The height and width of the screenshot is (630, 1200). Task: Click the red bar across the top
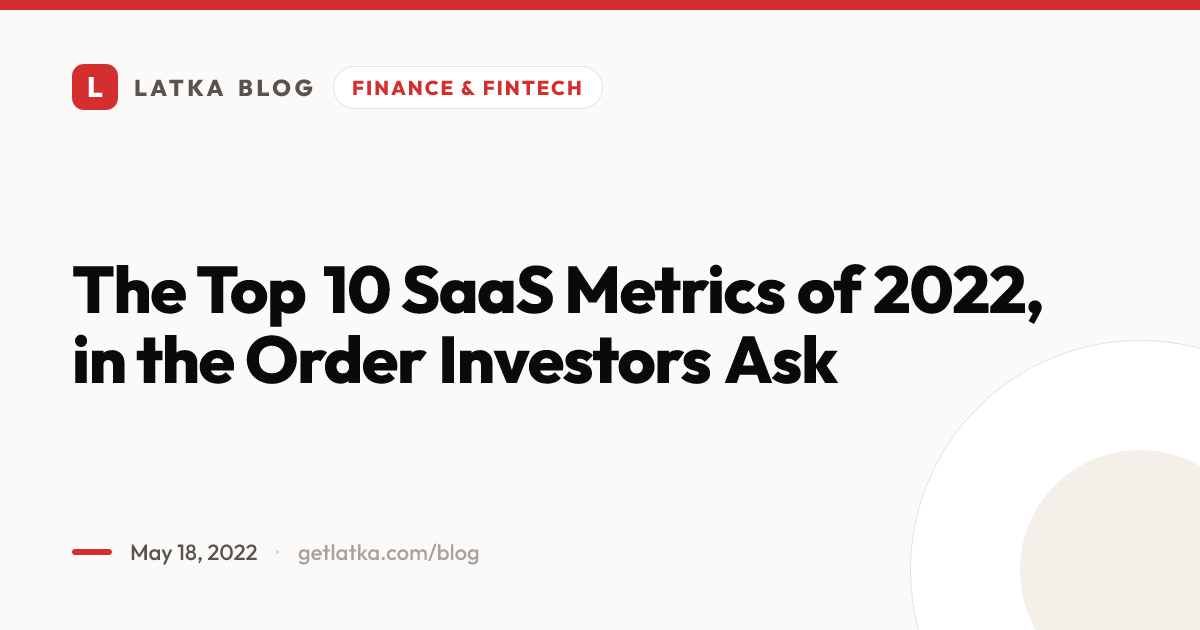[600, 5]
